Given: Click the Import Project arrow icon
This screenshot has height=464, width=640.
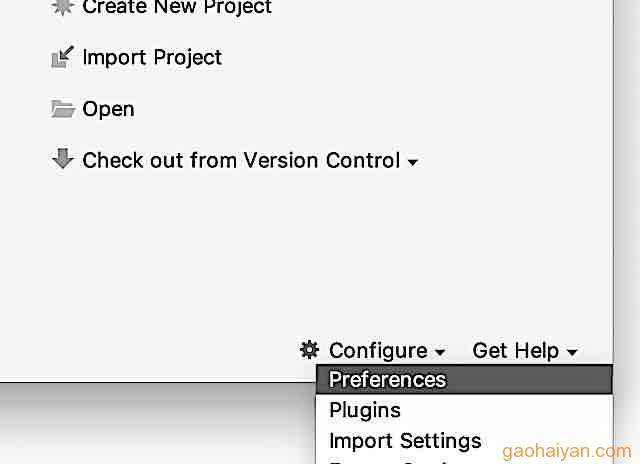Looking at the screenshot, I should pos(62,57).
